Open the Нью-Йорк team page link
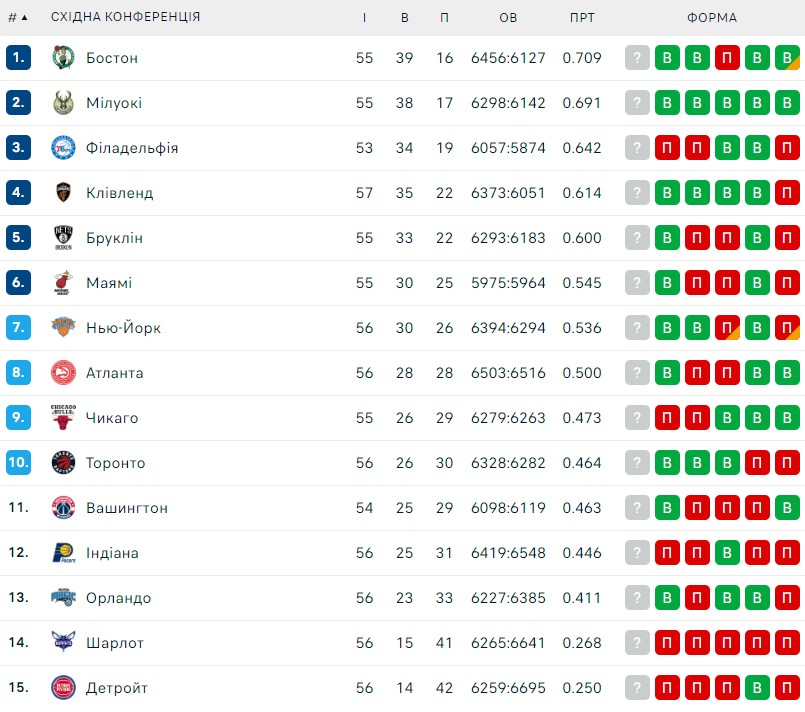 pos(123,328)
